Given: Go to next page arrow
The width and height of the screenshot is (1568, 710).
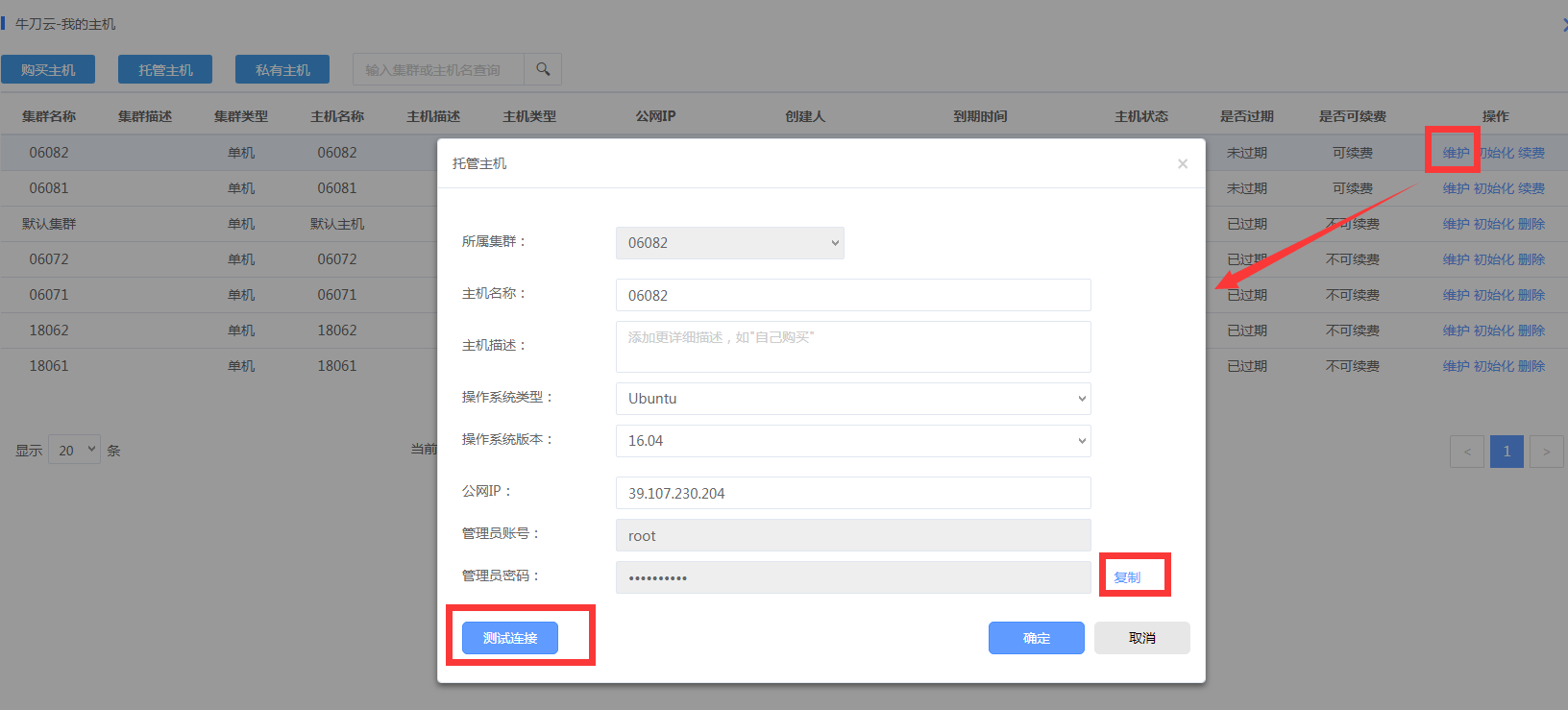Looking at the screenshot, I should click(x=1546, y=452).
